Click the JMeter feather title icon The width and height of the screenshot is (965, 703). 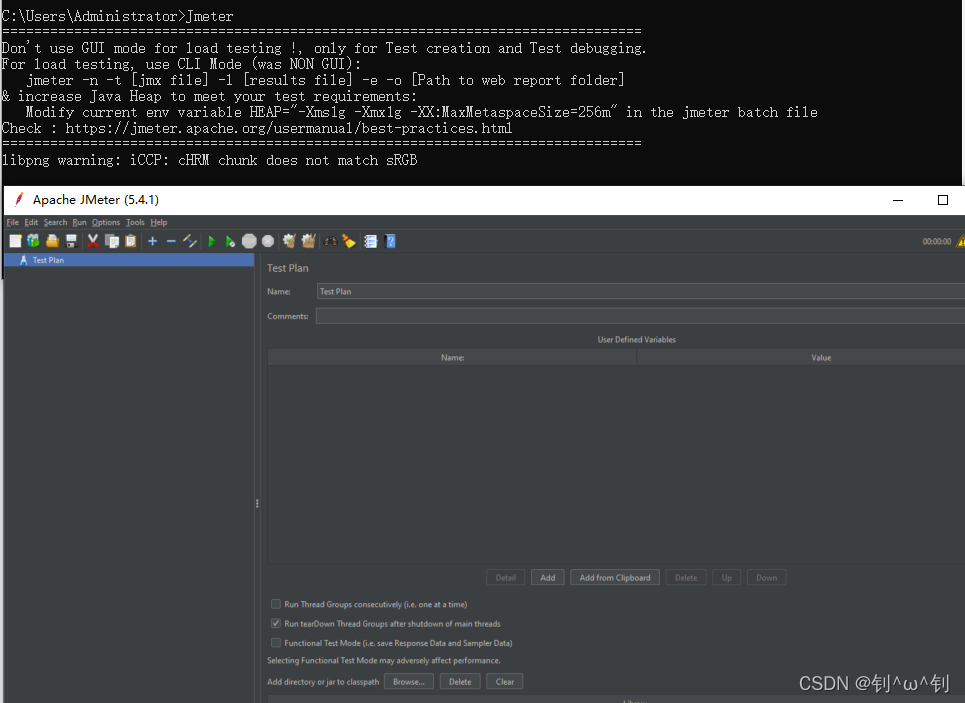19,199
